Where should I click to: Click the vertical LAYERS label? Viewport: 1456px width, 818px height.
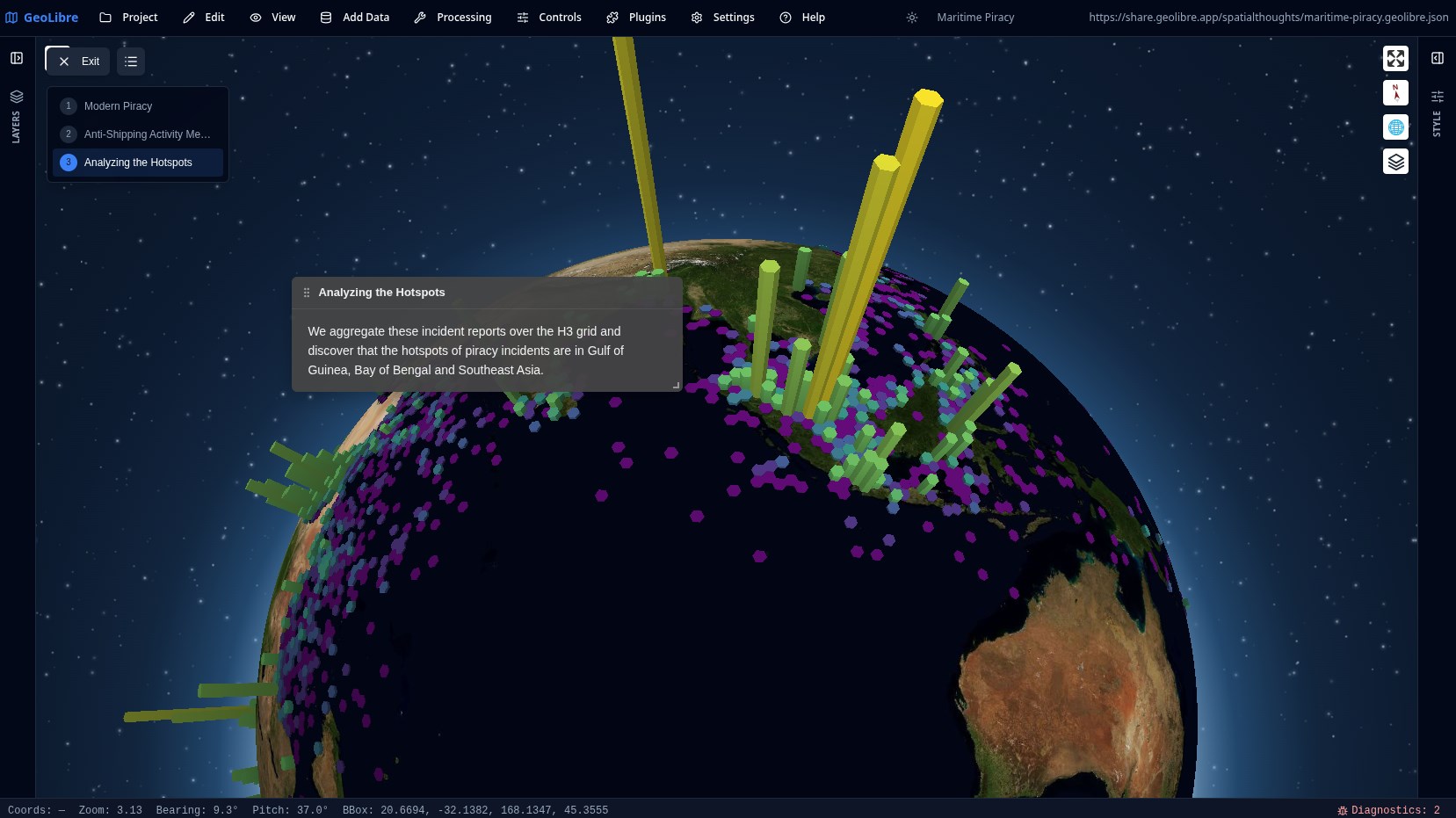tap(16, 127)
